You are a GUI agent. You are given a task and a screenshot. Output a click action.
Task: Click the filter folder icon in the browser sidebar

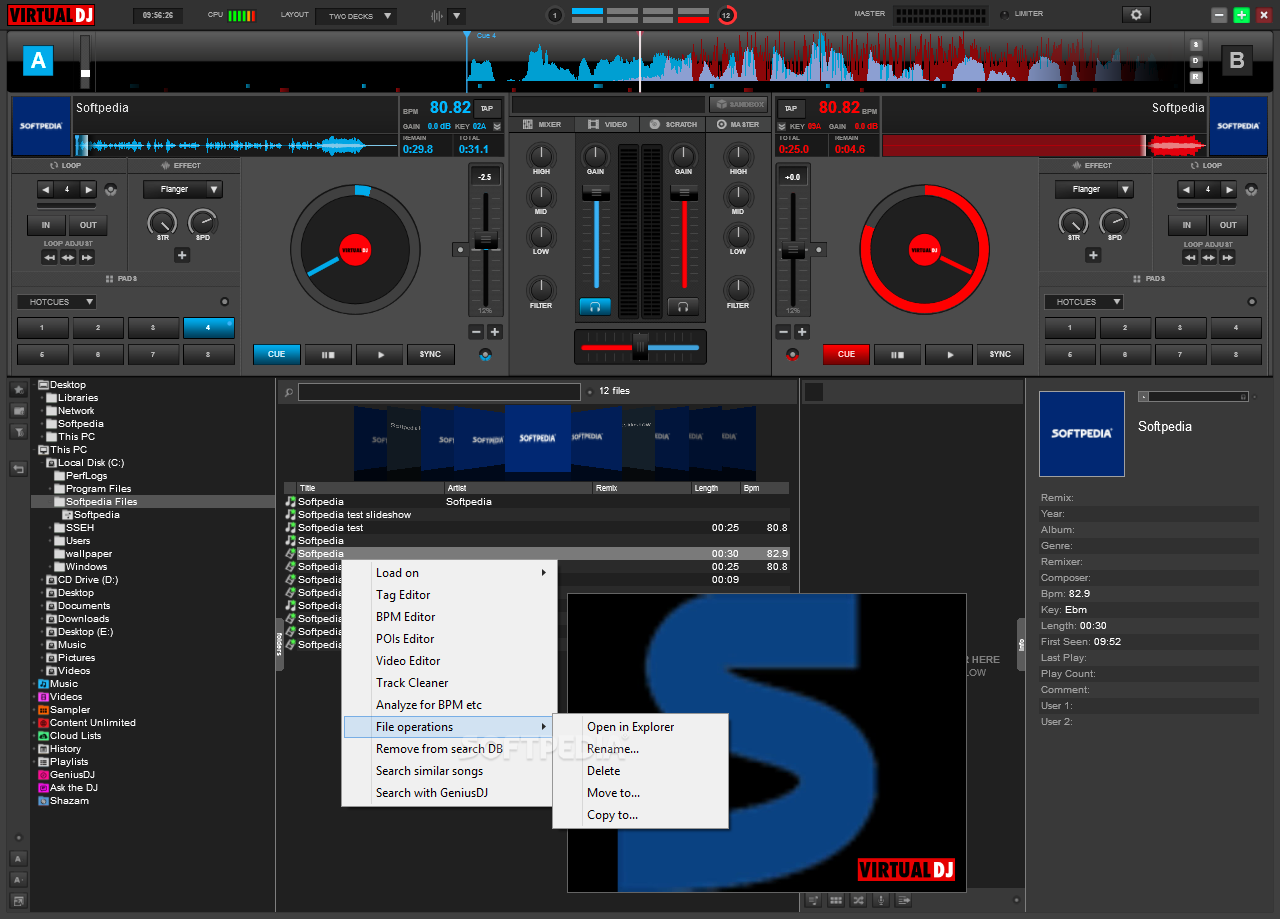[18, 432]
